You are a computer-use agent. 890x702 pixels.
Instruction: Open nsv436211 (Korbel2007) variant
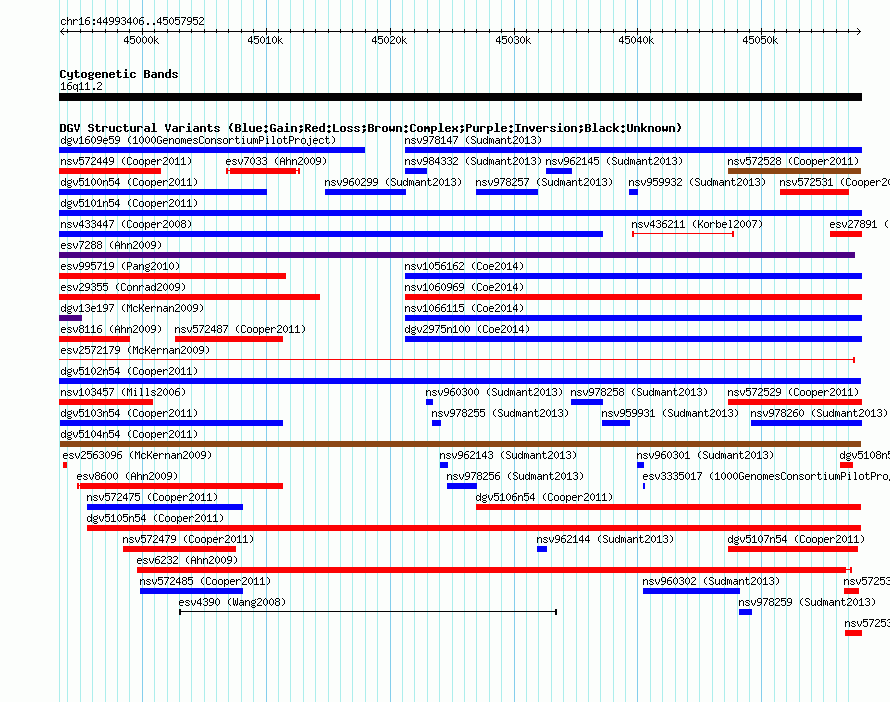coord(697,224)
